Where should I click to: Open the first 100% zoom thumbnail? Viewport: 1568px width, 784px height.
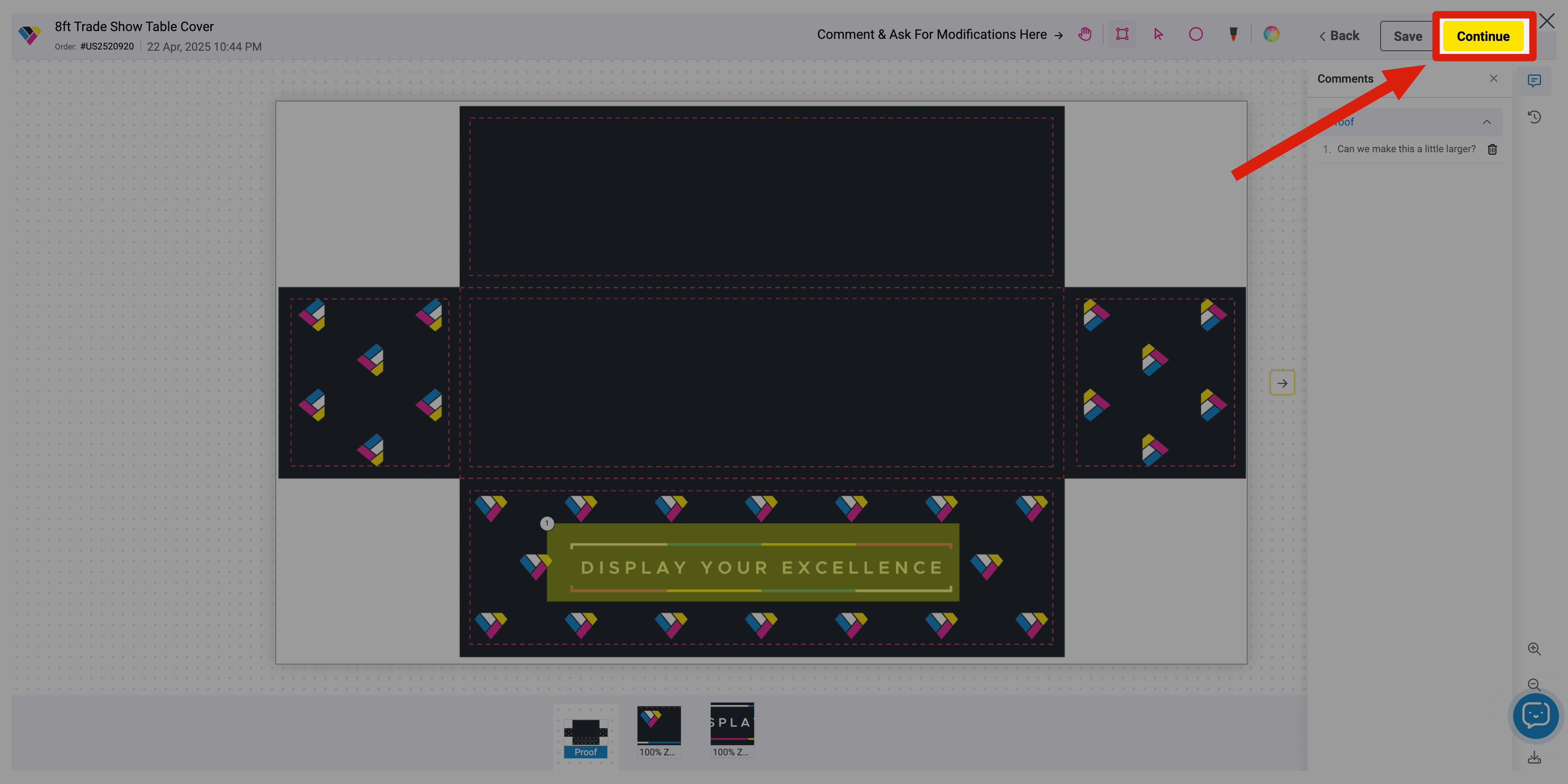pos(659,730)
